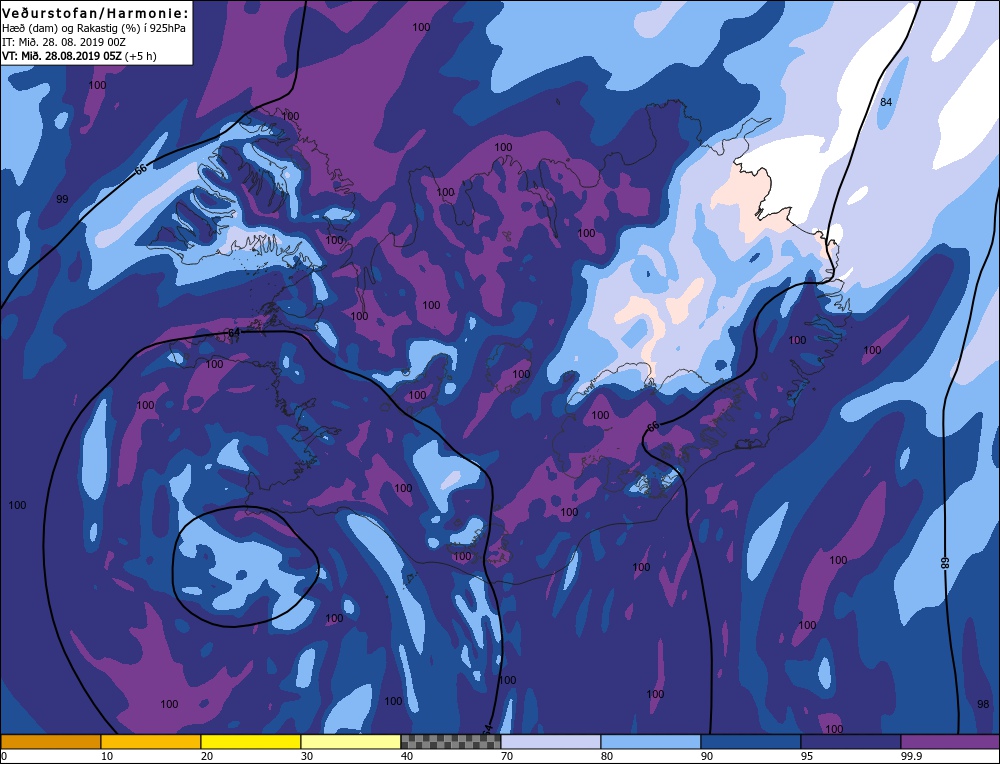The width and height of the screenshot is (1000, 764).
Task: Click the 95-99.9 dark navy legend swatch
Action: (x=851, y=741)
